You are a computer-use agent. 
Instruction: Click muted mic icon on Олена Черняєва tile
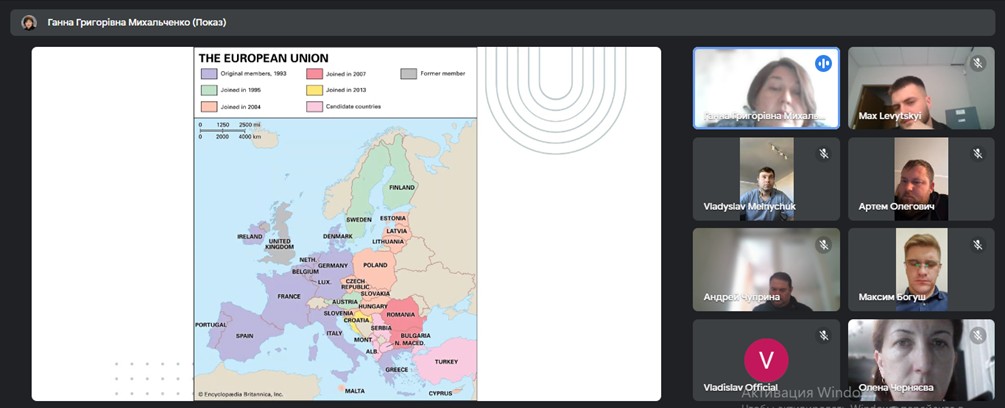pos(977,336)
